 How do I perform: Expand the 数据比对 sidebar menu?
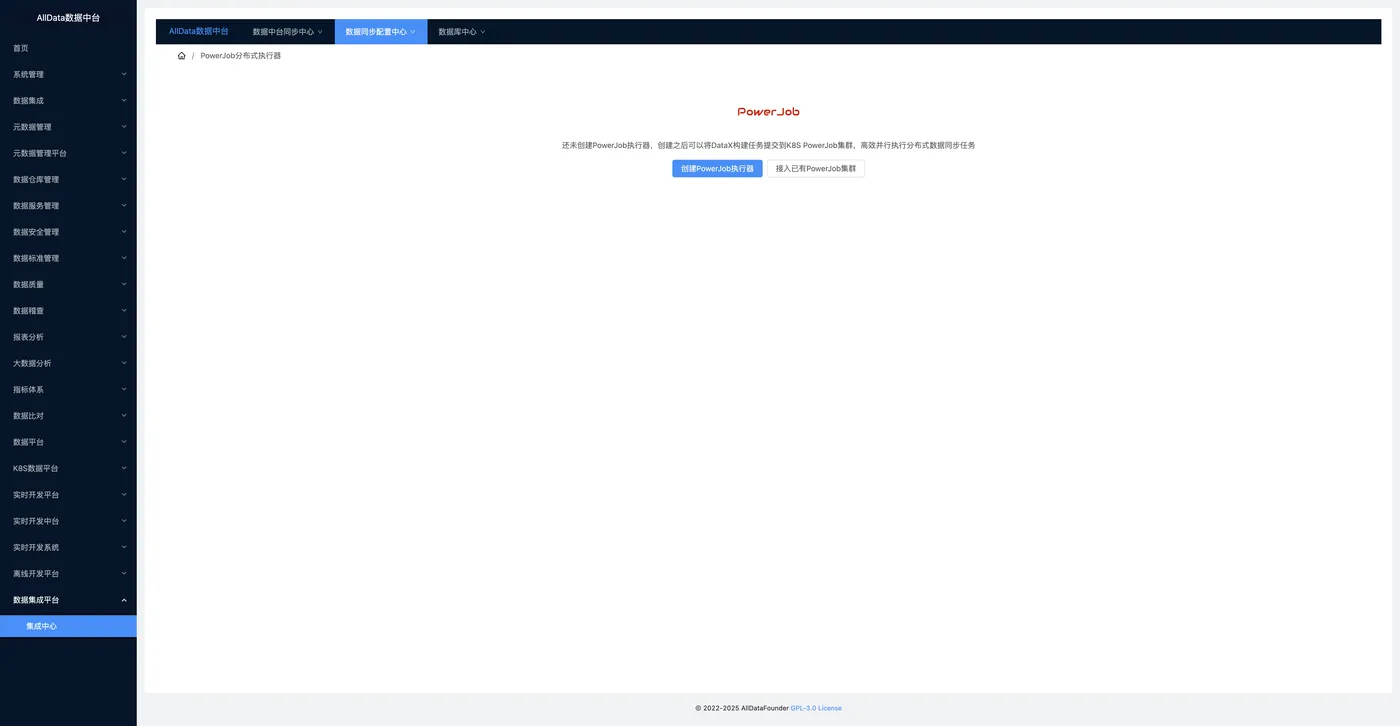(68, 416)
